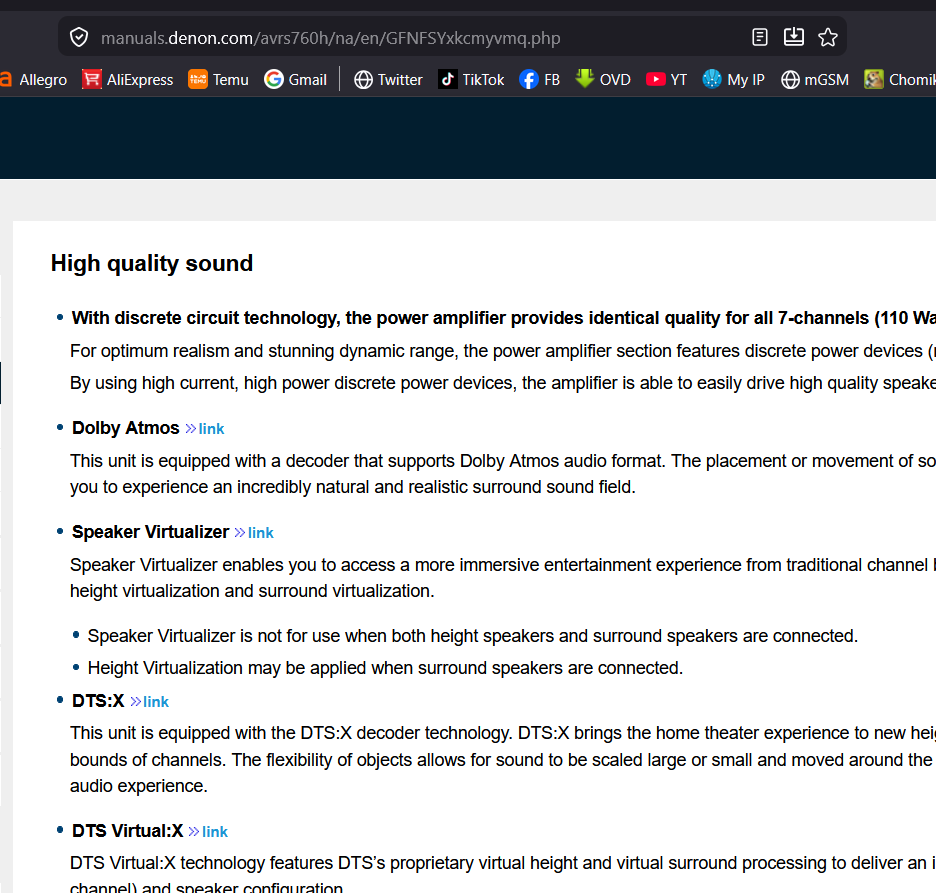Open the TikTok bookmark
The width and height of the screenshot is (936, 893).
[x=471, y=80]
